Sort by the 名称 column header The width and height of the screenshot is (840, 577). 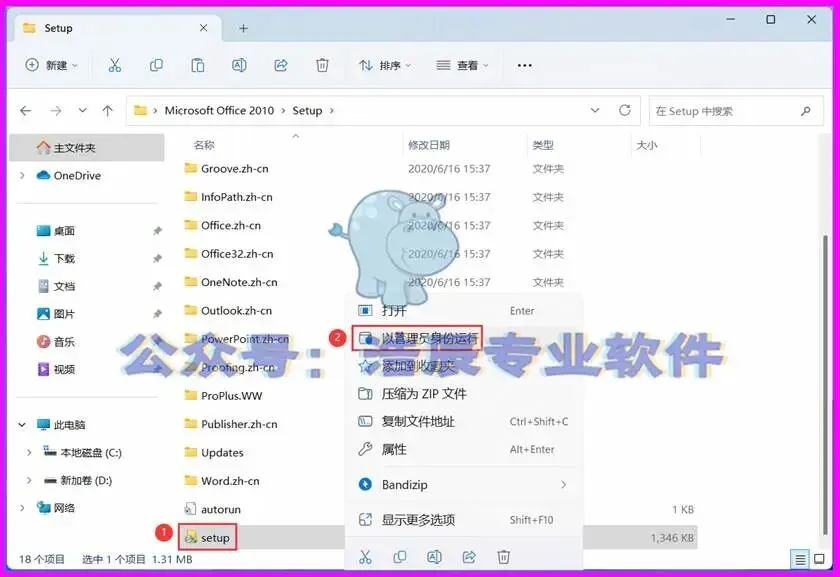(204, 145)
